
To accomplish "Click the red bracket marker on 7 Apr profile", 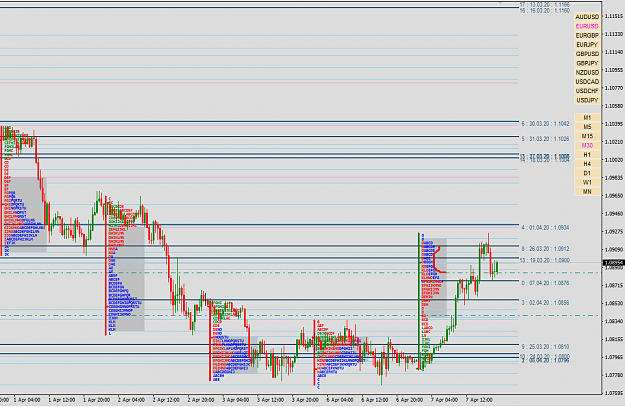I will [x=439, y=260].
